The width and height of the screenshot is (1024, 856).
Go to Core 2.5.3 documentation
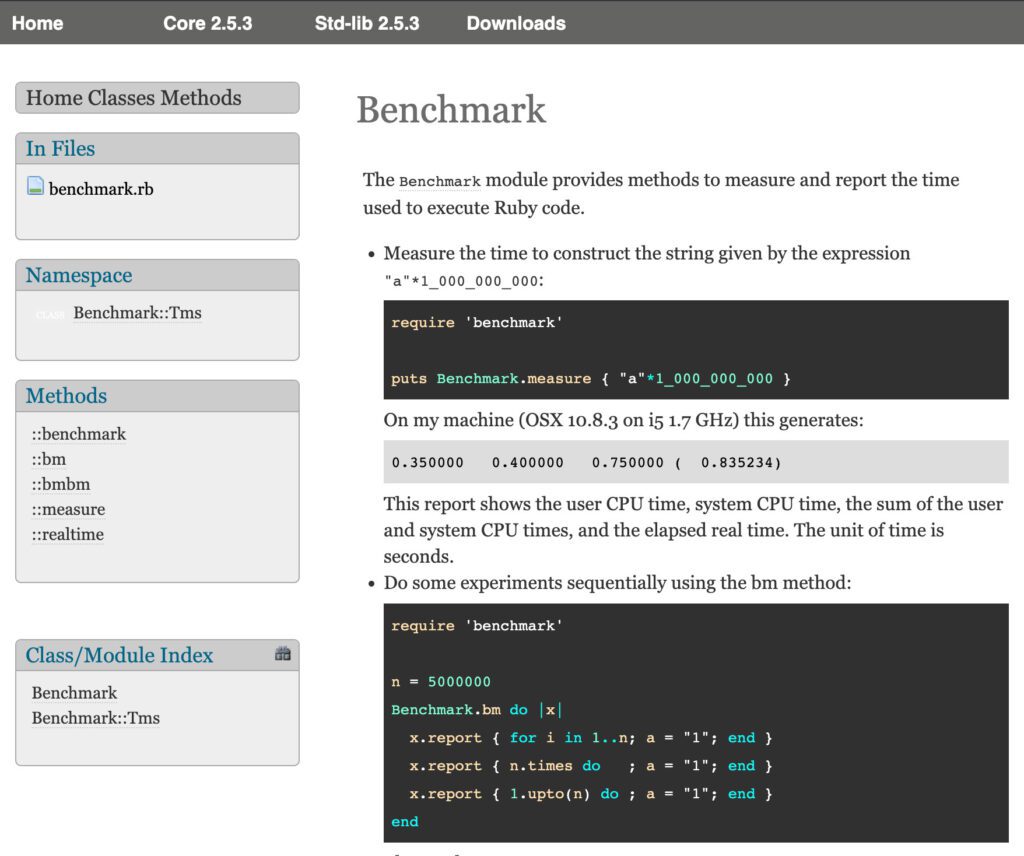pos(208,23)
